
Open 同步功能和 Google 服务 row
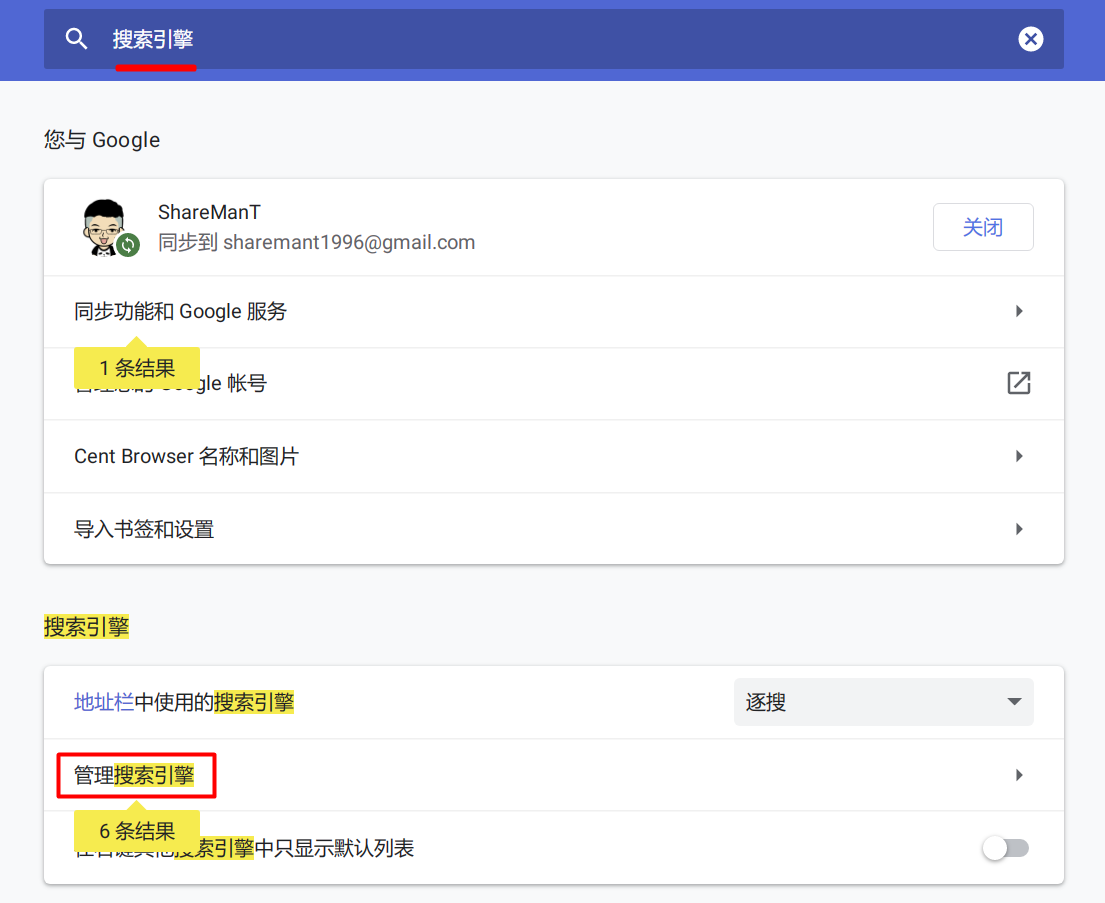pyautogui.click(x=553, y=312)
